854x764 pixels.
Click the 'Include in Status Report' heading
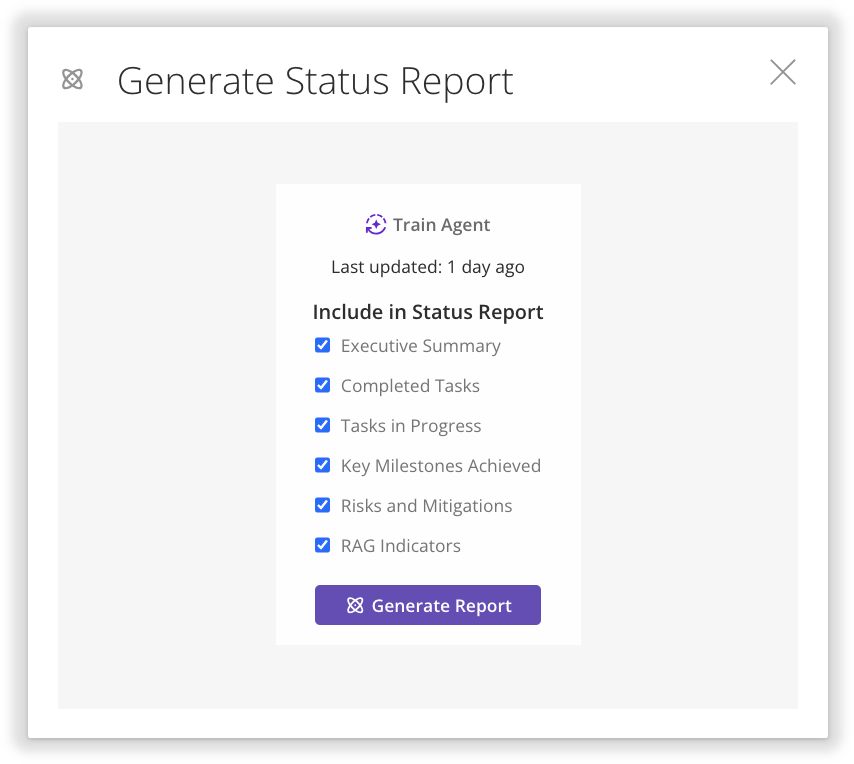pyautogui.click(x=427, y=312)
